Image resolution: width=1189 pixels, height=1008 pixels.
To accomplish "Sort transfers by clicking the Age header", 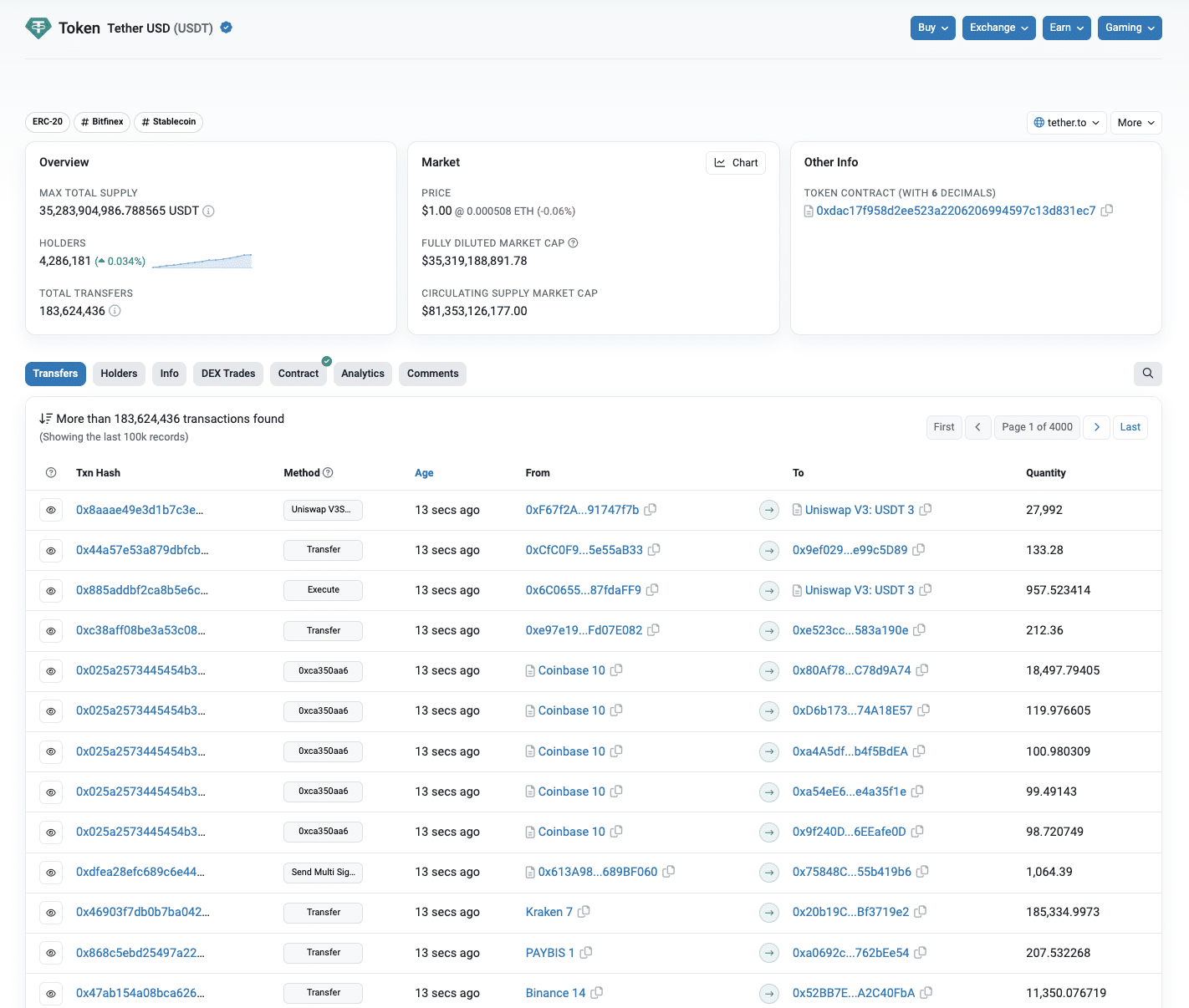I will click(424, 472).
